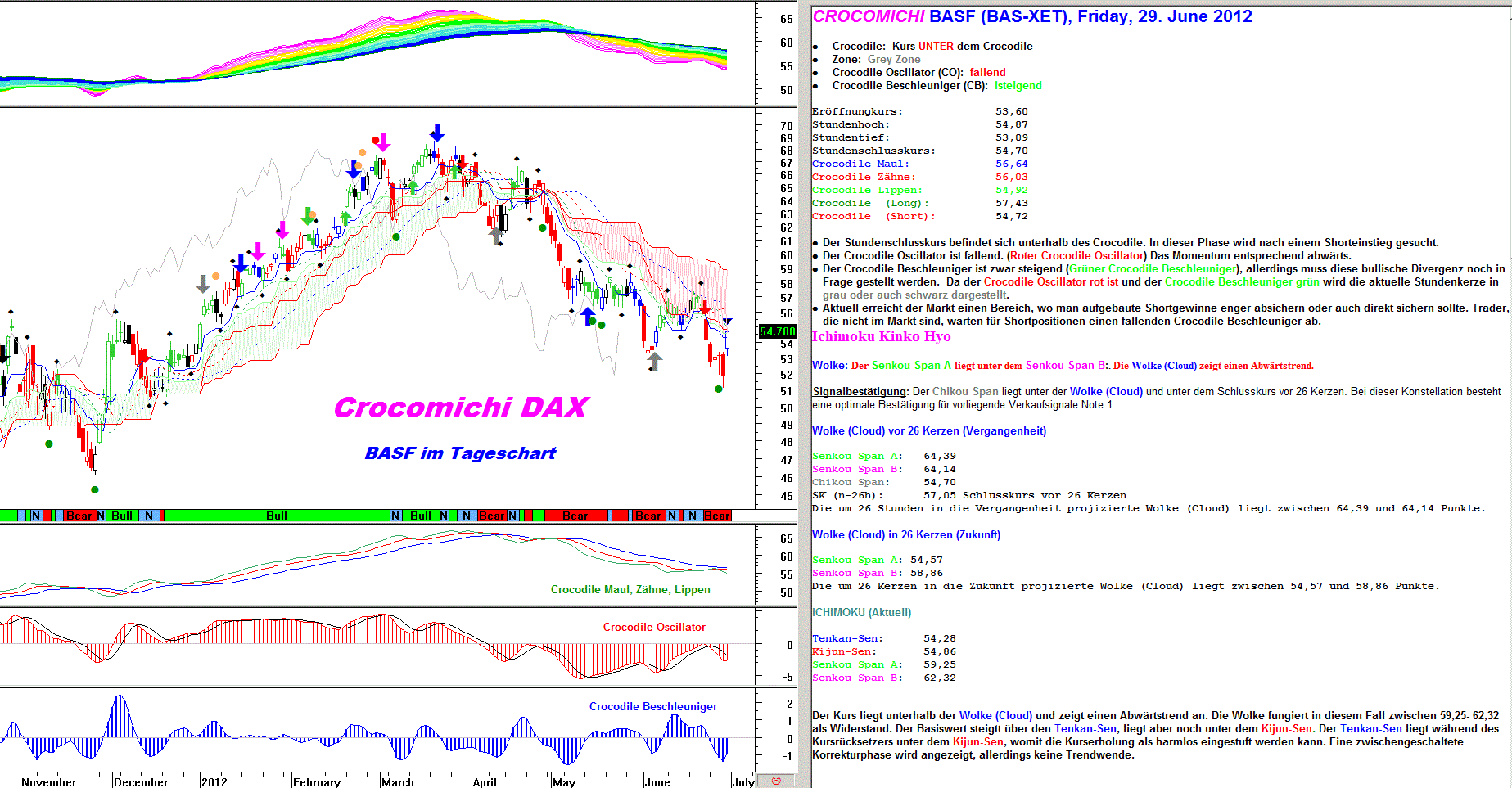Click the Crocomichi DAX chart title
Screen dimensions: 1512x788
461,408
